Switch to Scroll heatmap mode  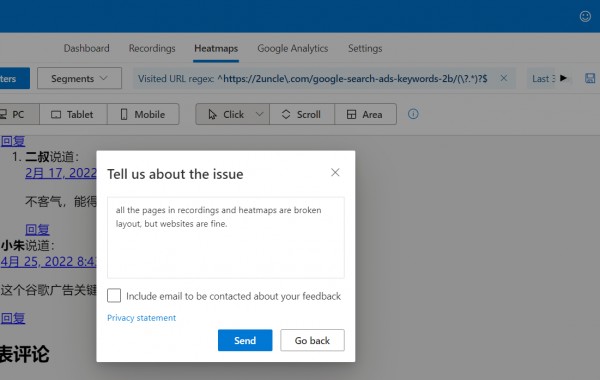tap(302, 114)
